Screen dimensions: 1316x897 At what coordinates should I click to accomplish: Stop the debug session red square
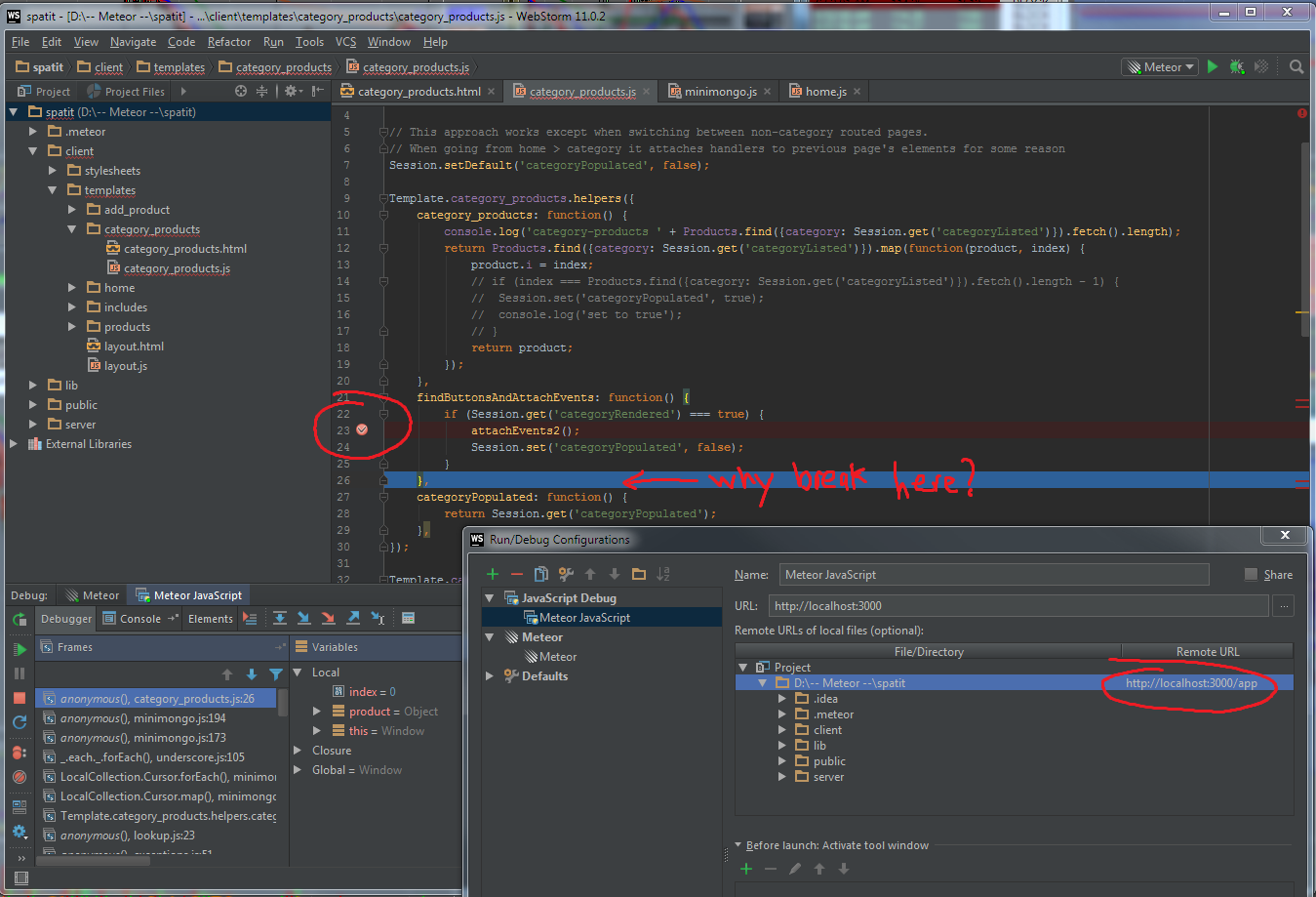pos(20,698)
